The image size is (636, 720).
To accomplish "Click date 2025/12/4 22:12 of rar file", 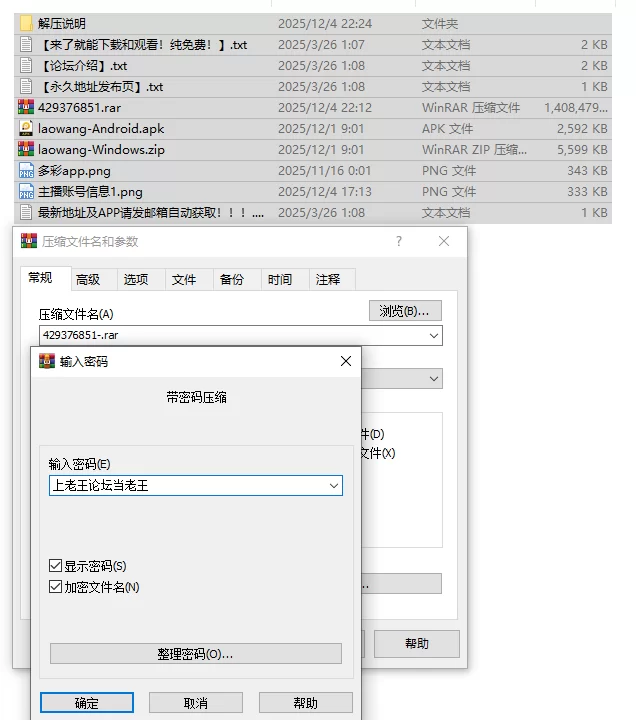I will 325,107.
